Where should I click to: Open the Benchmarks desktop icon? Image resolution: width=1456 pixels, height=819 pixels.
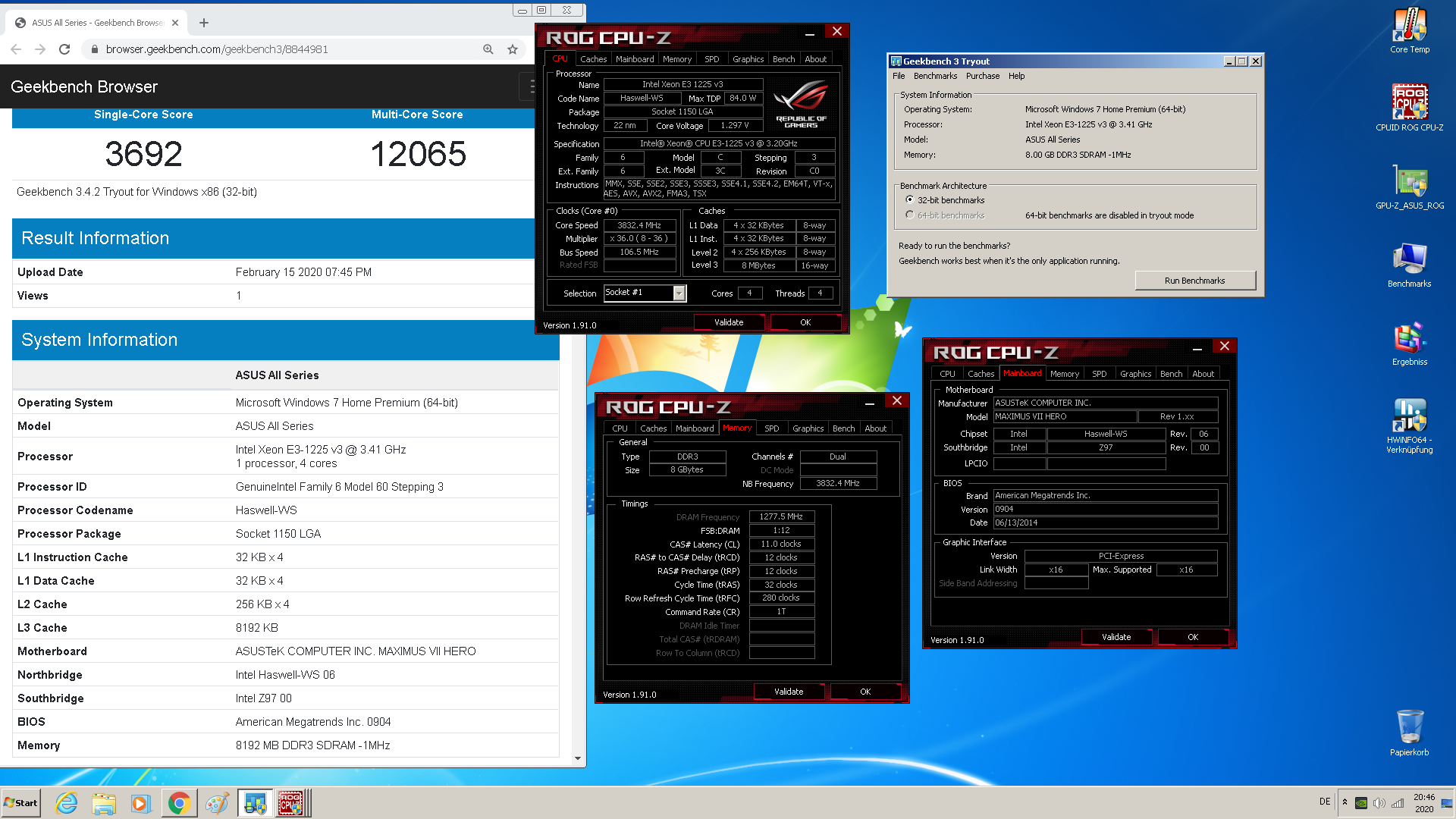pos(1409,265)
